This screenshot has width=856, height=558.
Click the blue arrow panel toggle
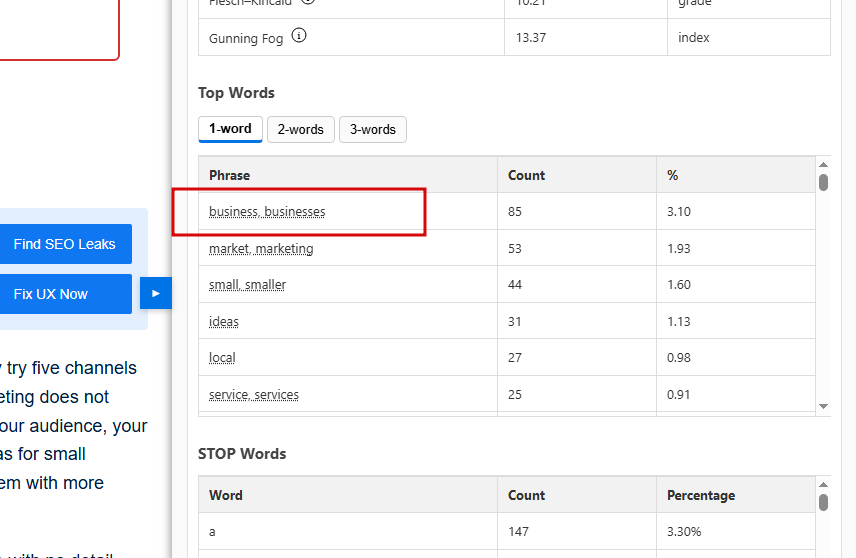point(155,293)
